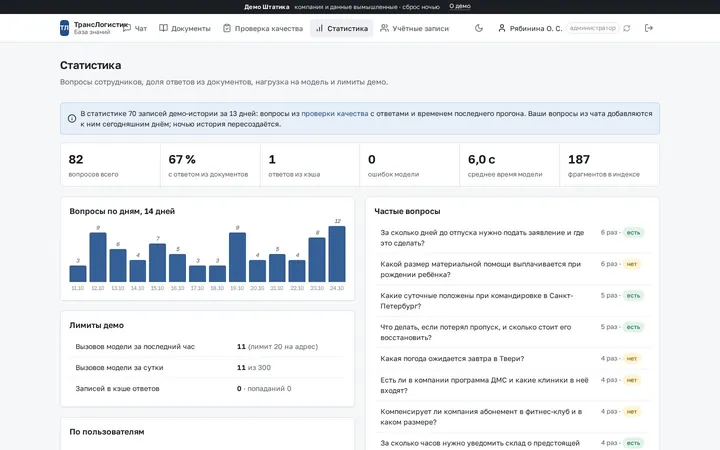The height and width of the screenshot is (450, 720).
Task: Click the '6,0 с среднее время модели' card
Action: pyautogui.click(x=509, y=165)
